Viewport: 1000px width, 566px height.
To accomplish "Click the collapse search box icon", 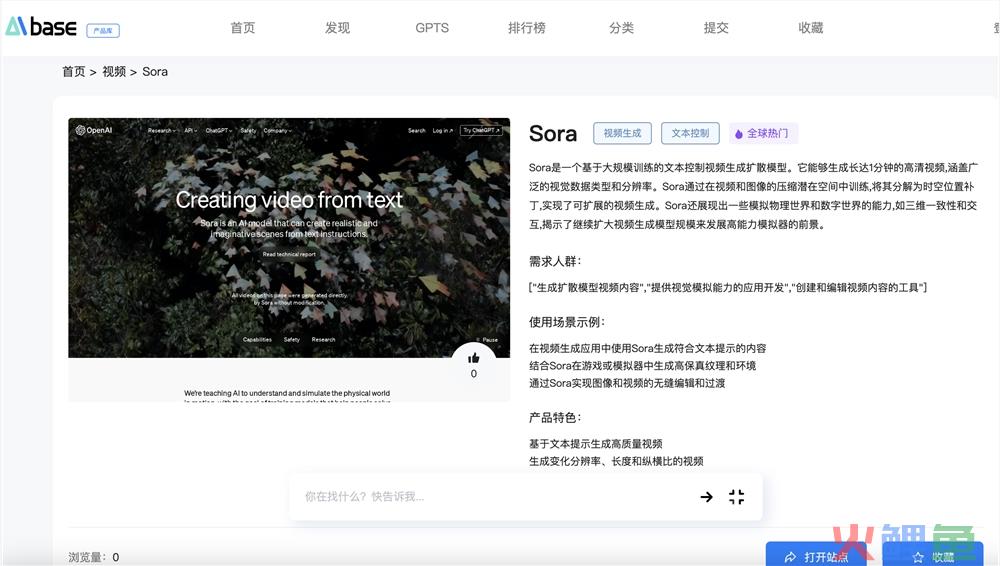I will [x=737, y=496].
